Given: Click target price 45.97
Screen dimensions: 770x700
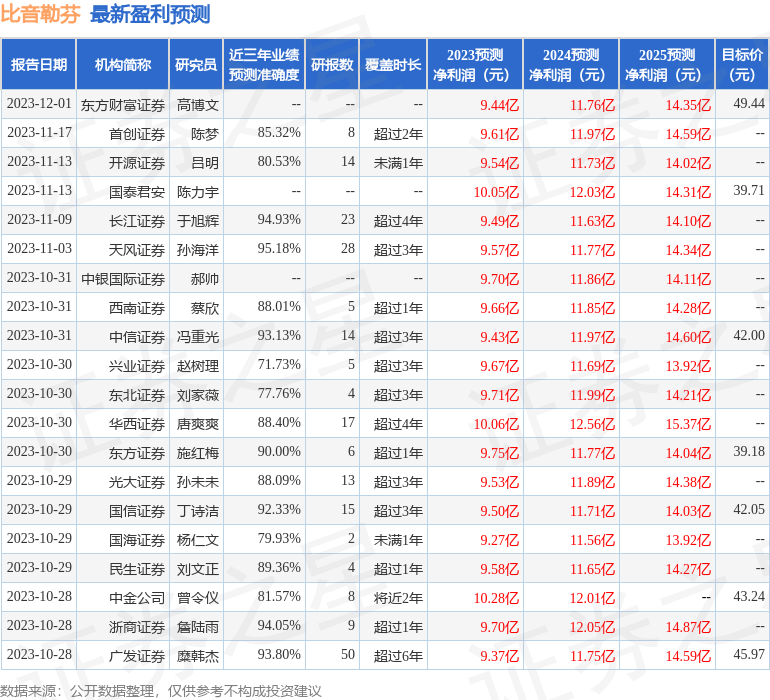Looking at the screenshot, I should (749, 654).
